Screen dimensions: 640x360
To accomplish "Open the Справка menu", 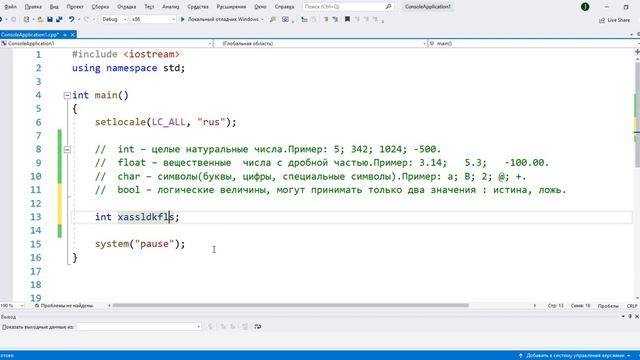I will (284, 7).
